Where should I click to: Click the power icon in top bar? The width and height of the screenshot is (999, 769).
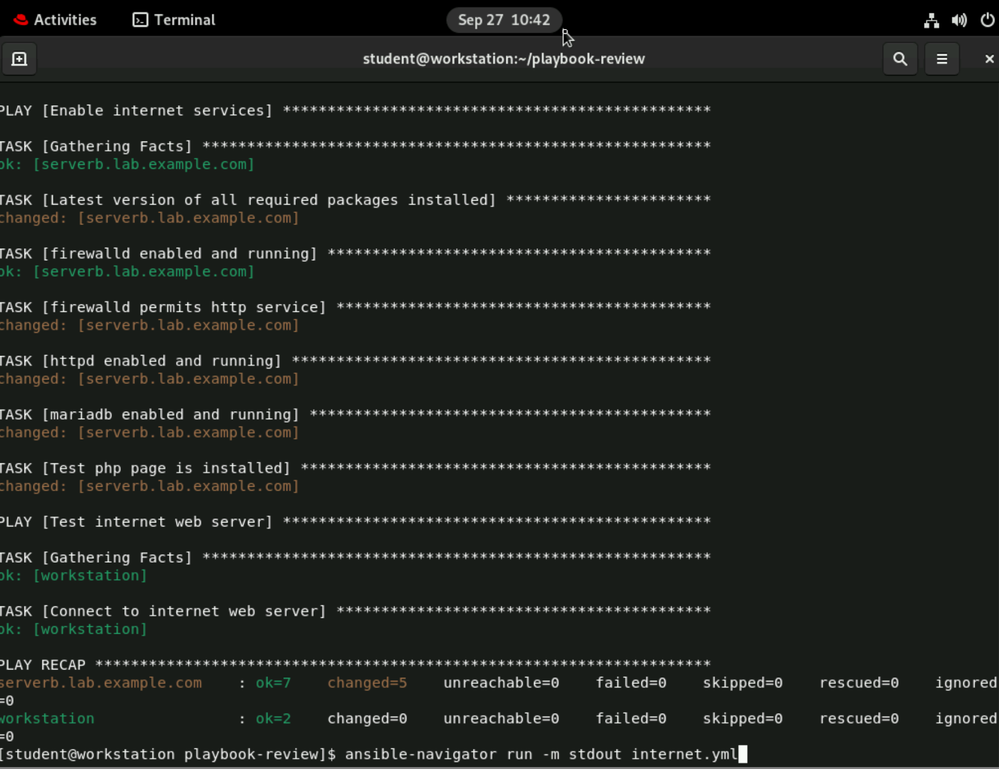tap(987, 20)
